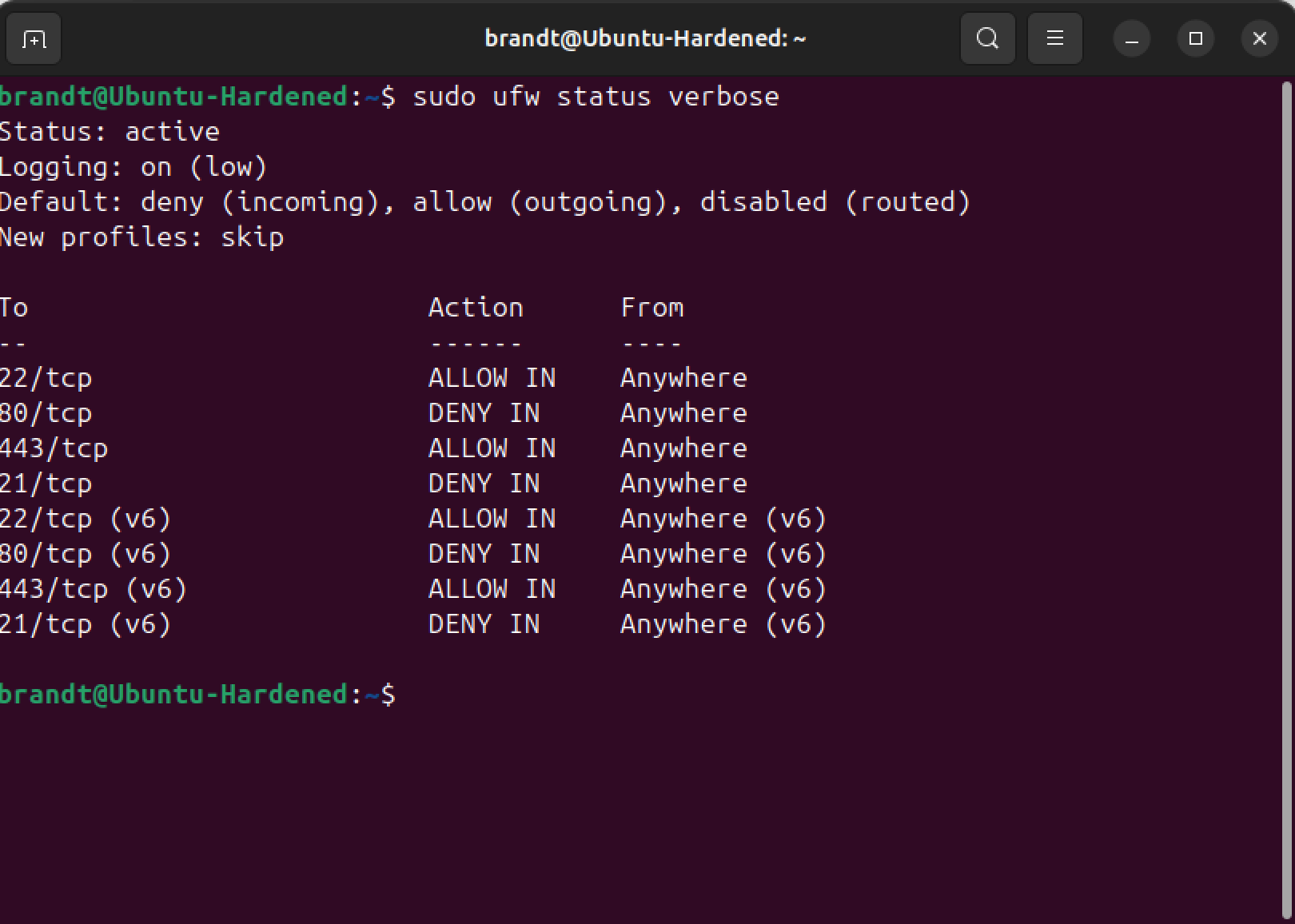1295x924 pixels.
Task: Close the terminal window
Action: click(x=1259, y=38)
